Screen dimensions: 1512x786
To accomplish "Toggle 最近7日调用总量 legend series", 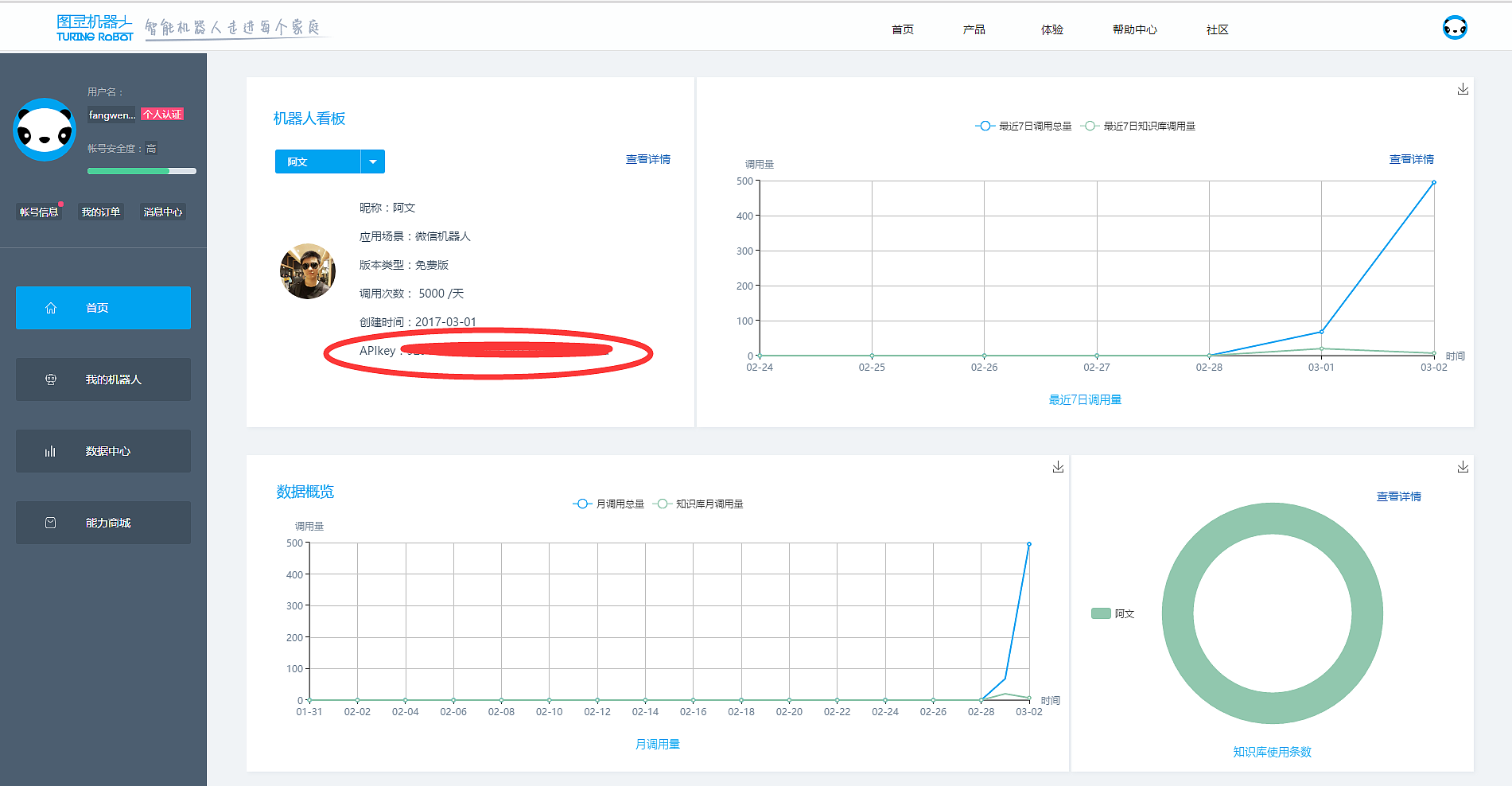I will click(x=1024, y=126).
